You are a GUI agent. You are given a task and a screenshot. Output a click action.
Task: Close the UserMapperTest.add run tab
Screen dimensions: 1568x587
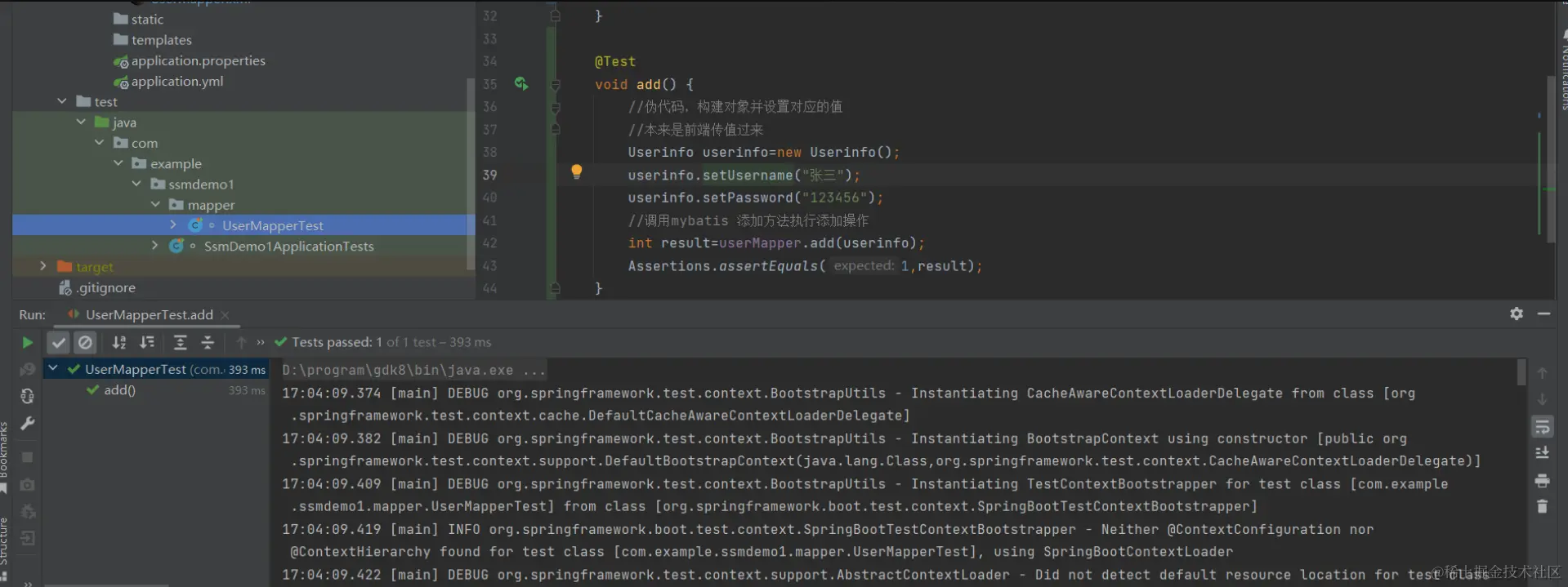point(225,315)
